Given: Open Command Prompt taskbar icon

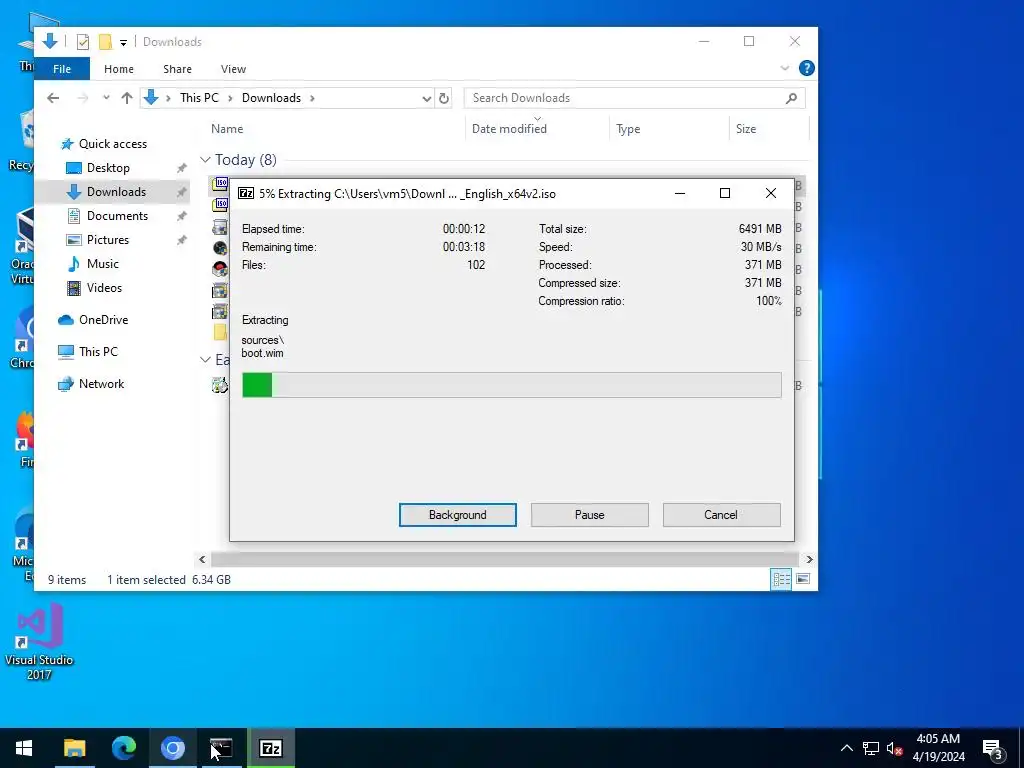Looking at the screenshot, I should tap(221, 748).
